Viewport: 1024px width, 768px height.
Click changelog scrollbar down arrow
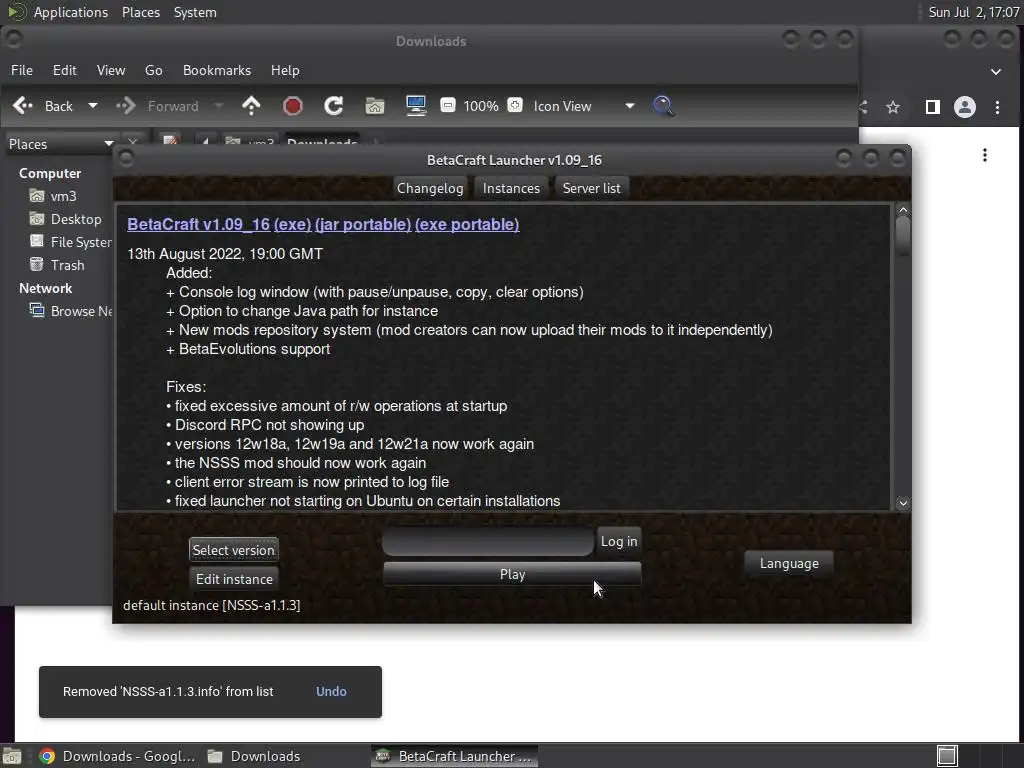click(903, 503)
